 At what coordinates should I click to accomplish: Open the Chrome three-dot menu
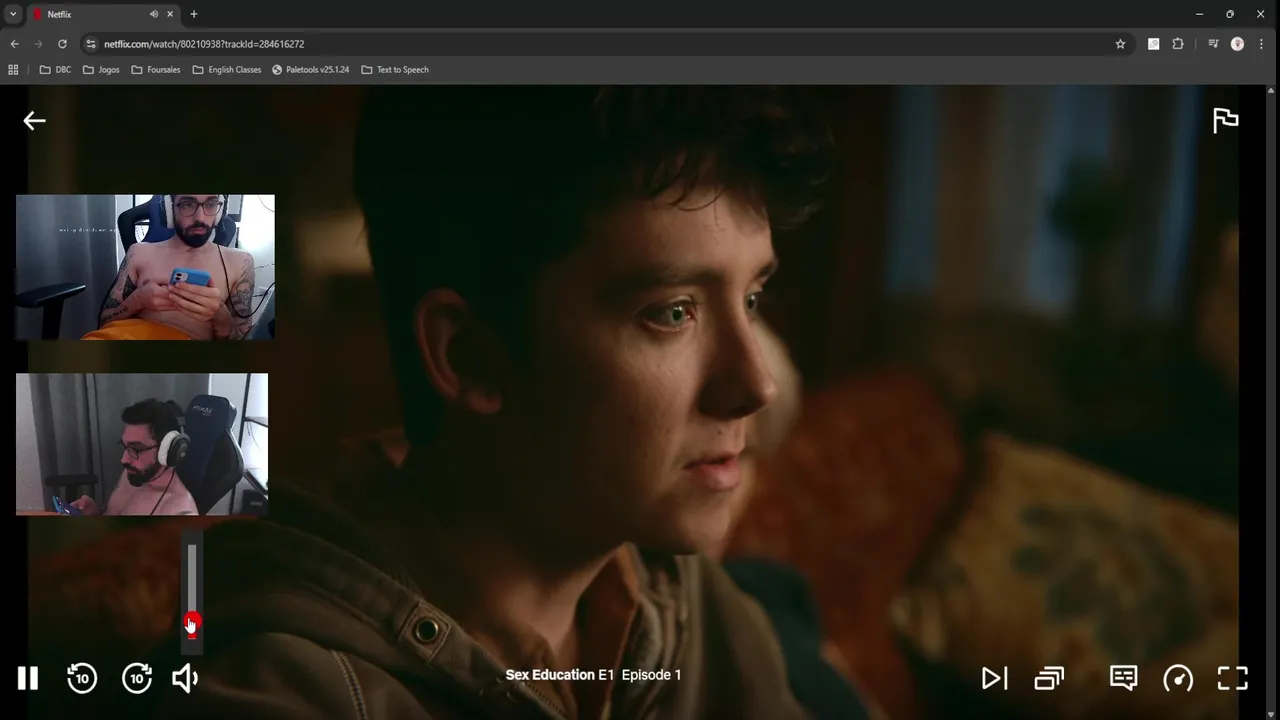pyautogui.click(x=1261, y=44)
